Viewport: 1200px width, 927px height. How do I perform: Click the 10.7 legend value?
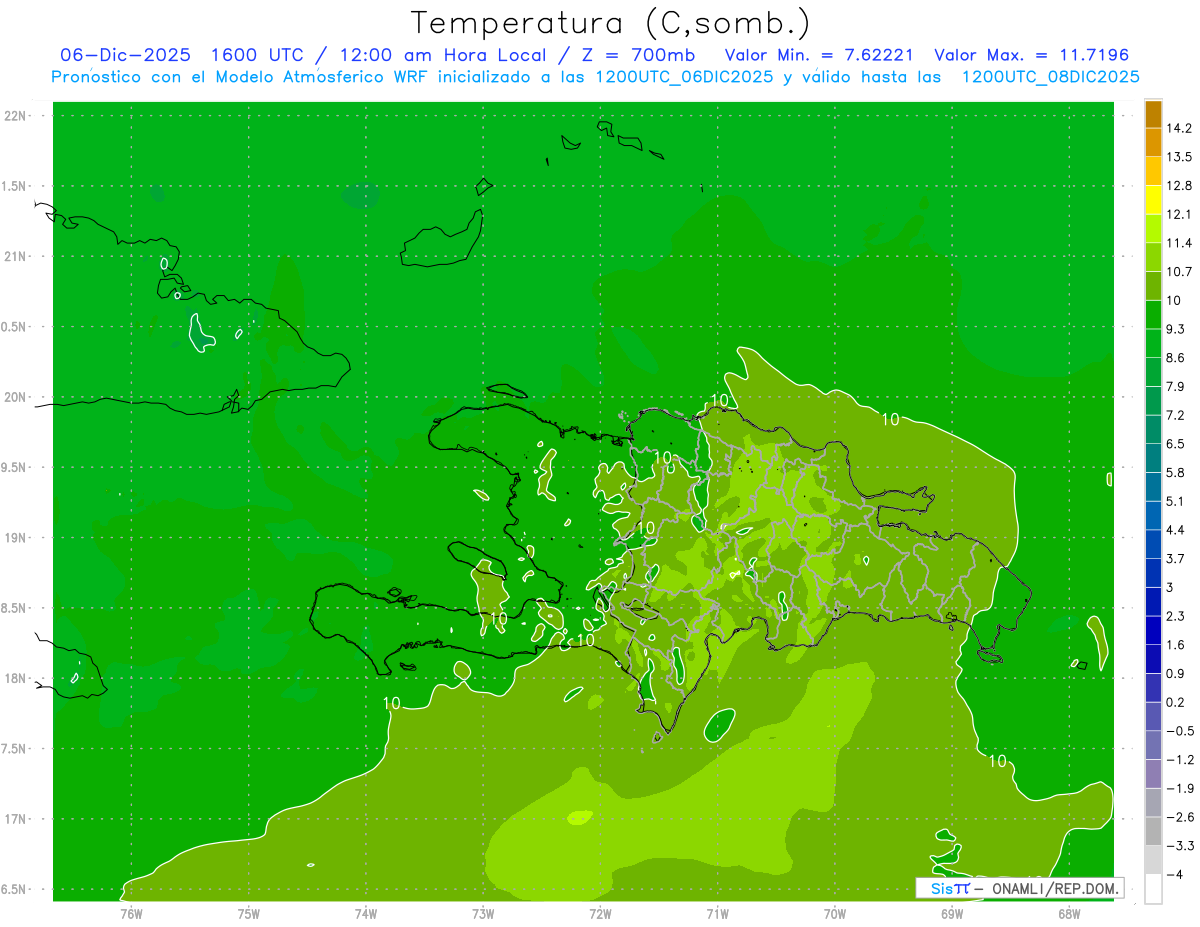pos(1180,272)
